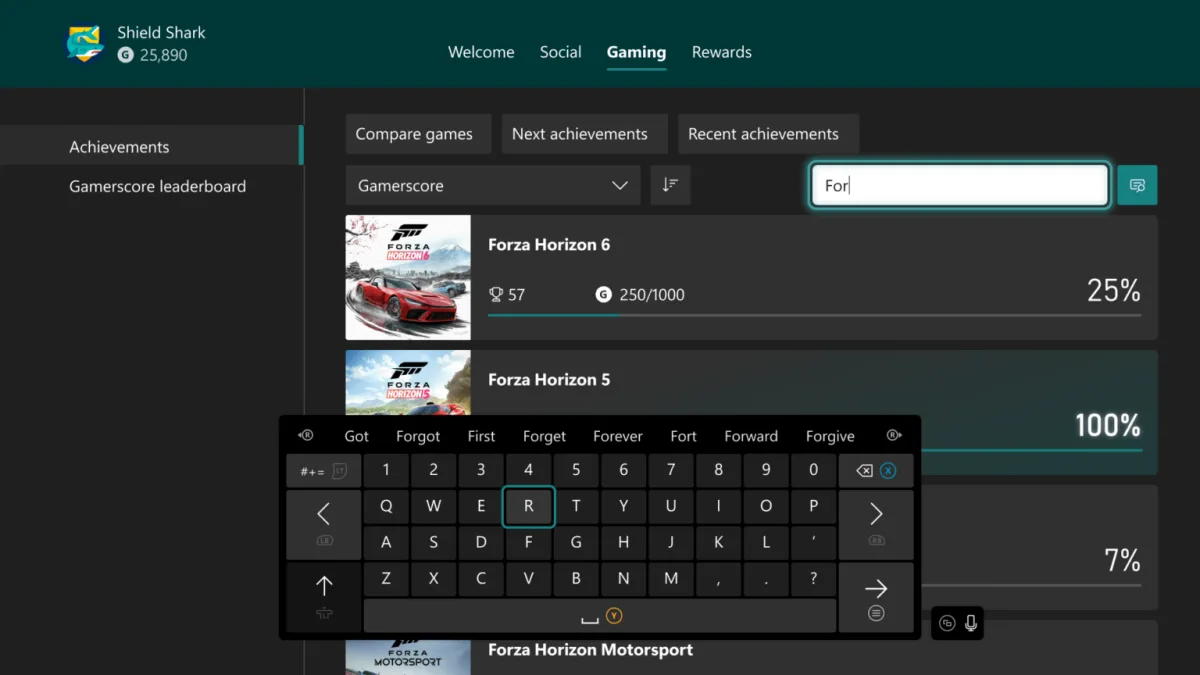Click the Q key on the keyboard
Screen dimensions: 1200x675
pyautogui.click(x=386, y=506)
